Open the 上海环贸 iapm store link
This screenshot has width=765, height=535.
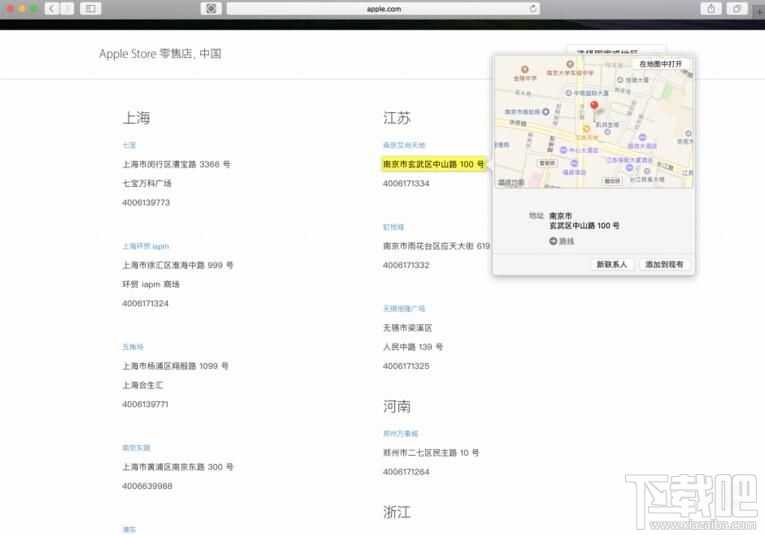click(x=145, y=246)
